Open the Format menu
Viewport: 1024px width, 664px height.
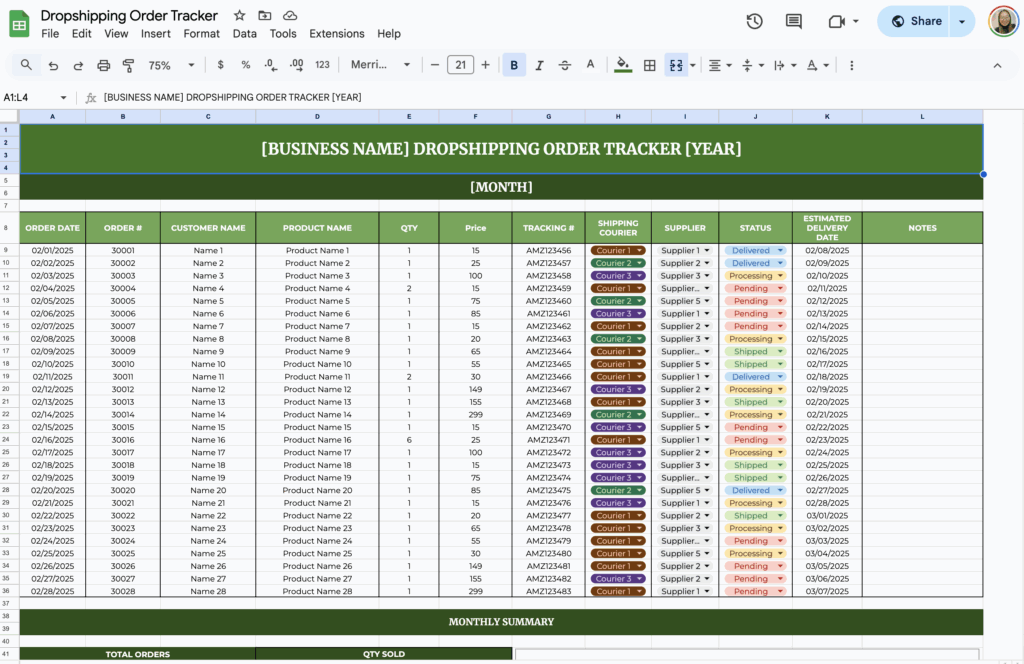(201, 33)
